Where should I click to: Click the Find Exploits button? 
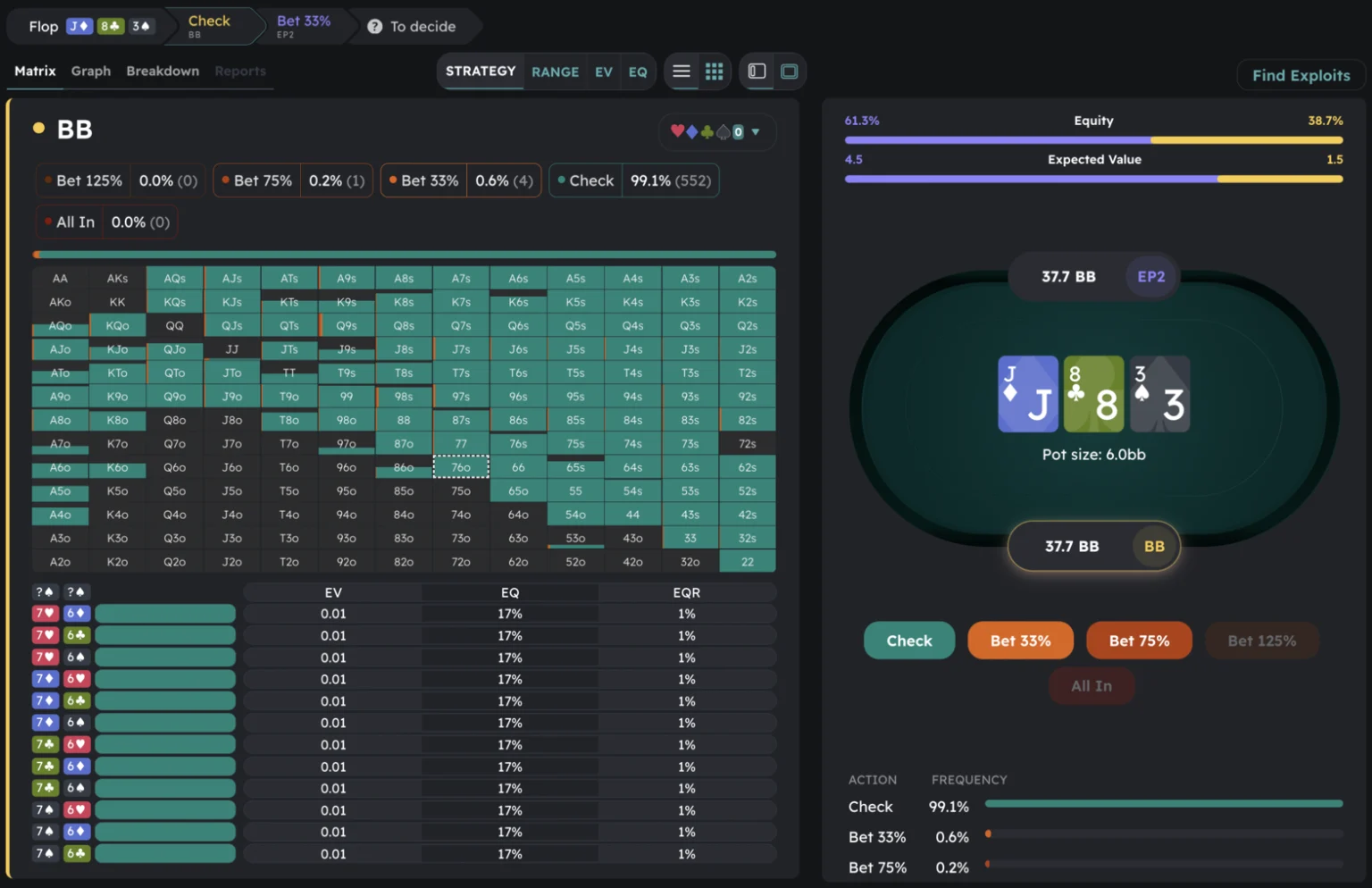tap(1300, 76)
